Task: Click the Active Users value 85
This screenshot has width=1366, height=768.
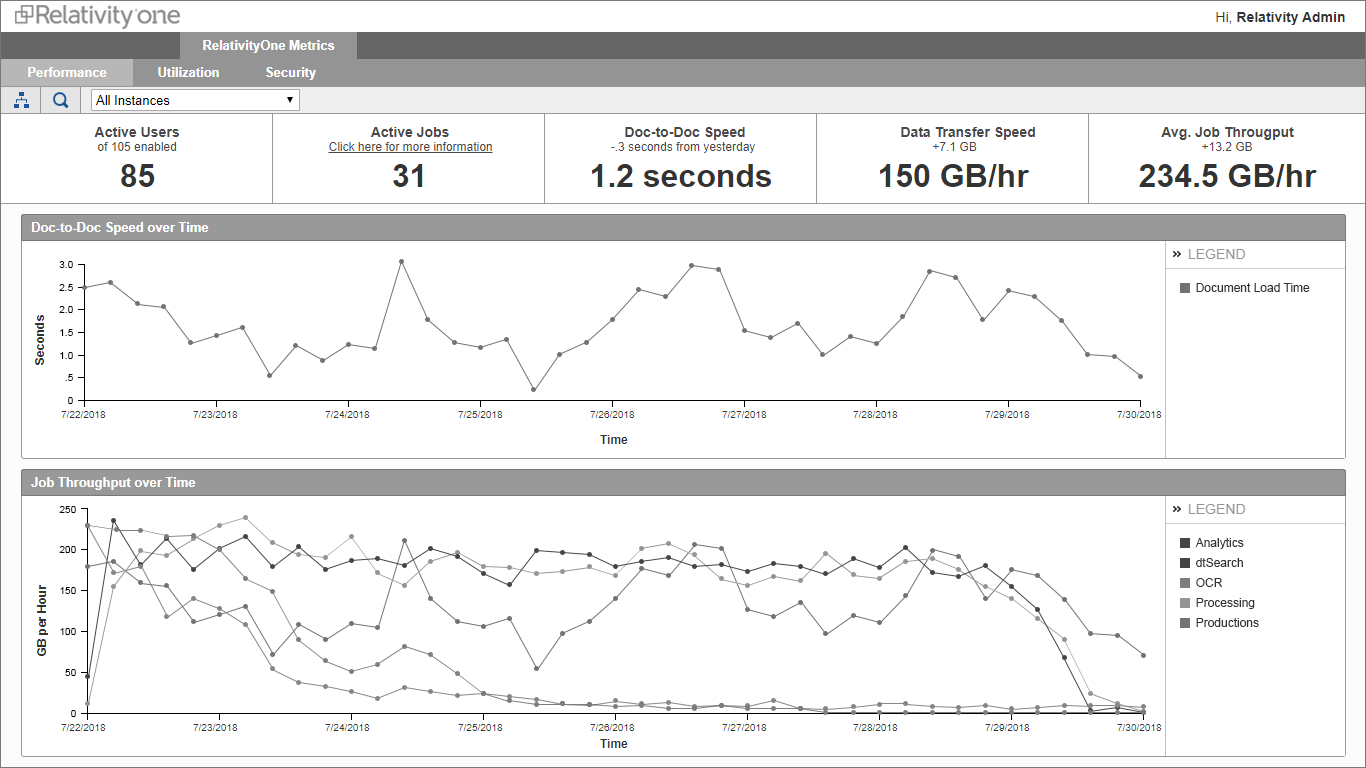Action: pyautogui.click(x=137, y=176)
